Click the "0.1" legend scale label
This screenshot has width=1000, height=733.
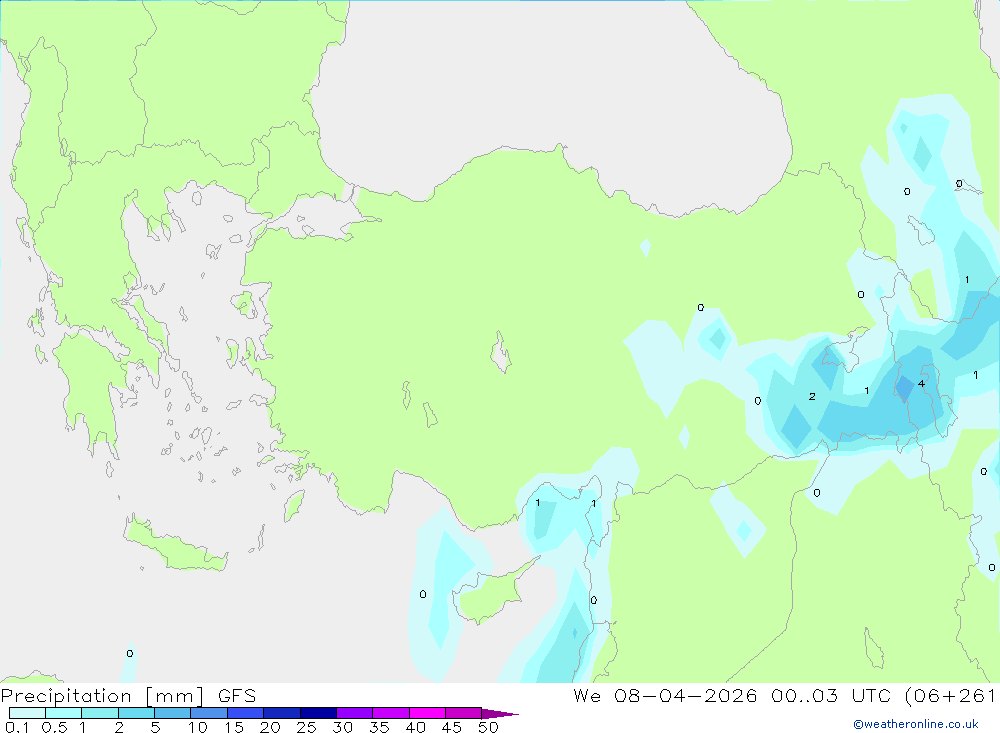(17, 727)
